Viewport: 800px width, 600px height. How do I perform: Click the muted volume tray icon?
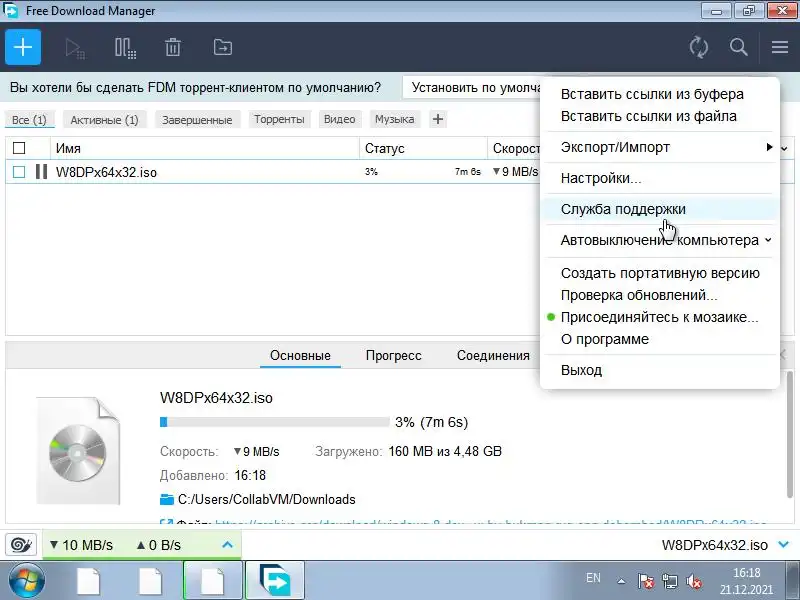coord(693,581)
